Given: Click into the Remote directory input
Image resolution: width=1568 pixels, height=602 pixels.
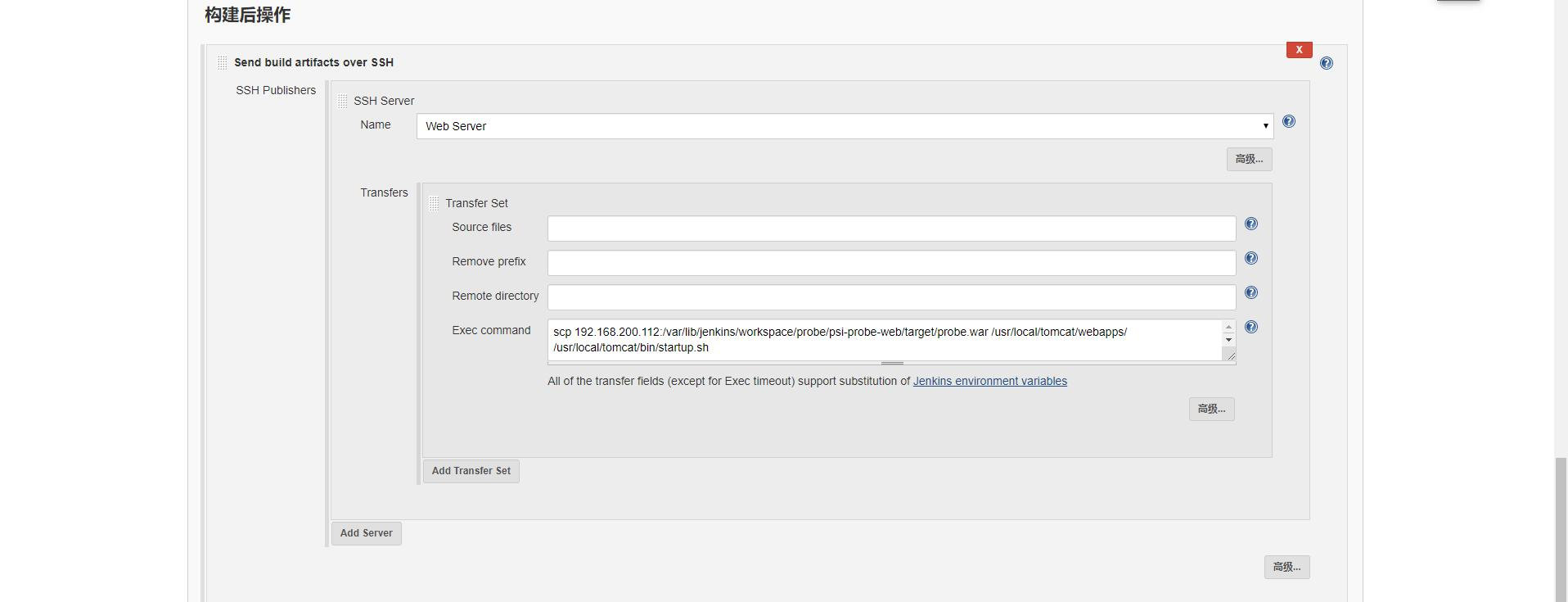Looking at the screenshot, I should point(891,297).
